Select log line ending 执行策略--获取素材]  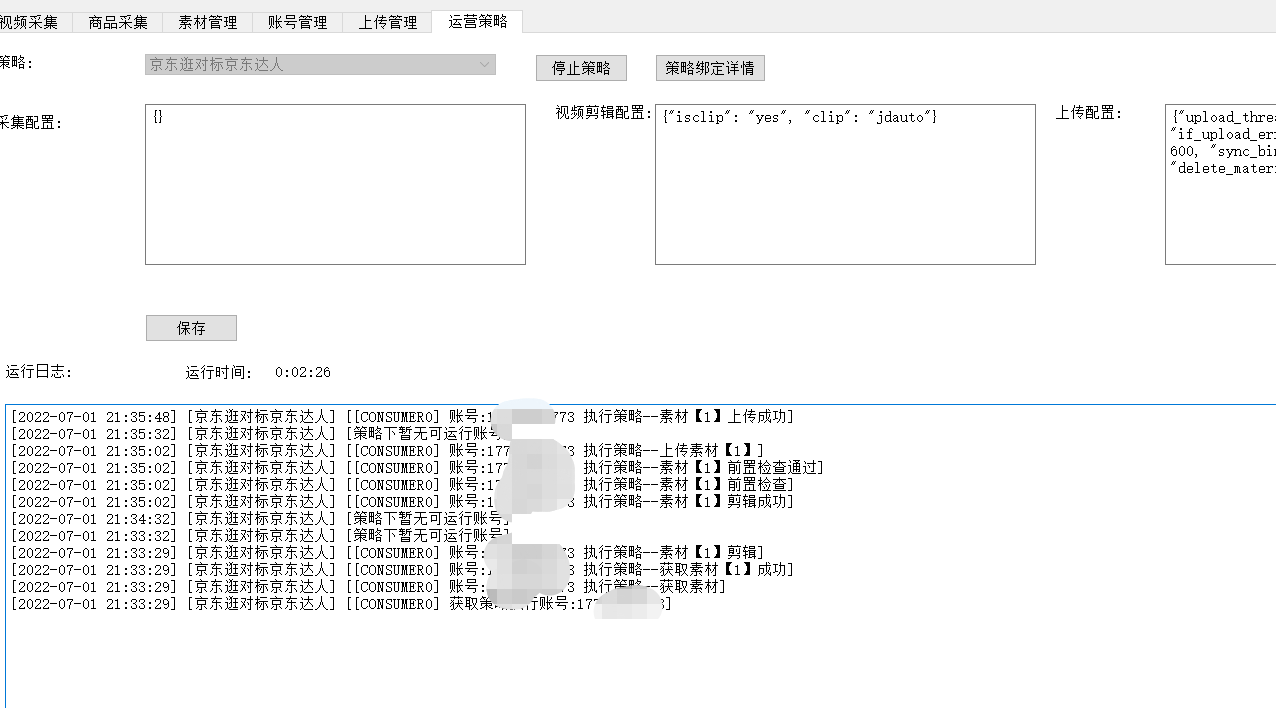click(x=368, y=587)
